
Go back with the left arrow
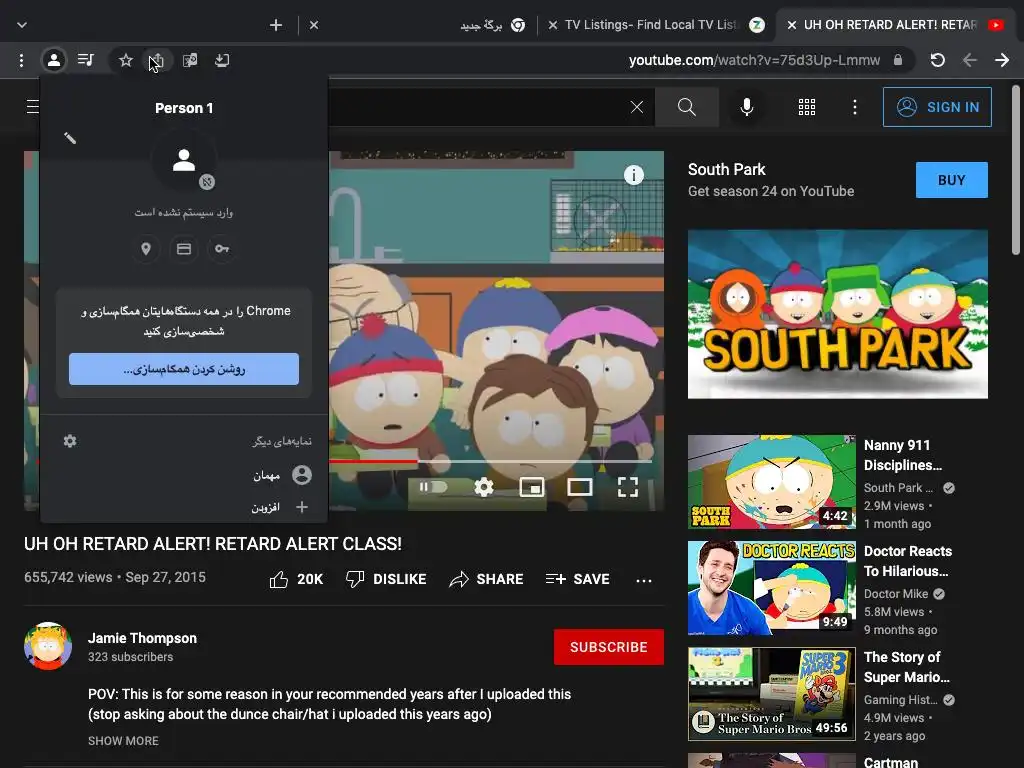pos(970,61)
